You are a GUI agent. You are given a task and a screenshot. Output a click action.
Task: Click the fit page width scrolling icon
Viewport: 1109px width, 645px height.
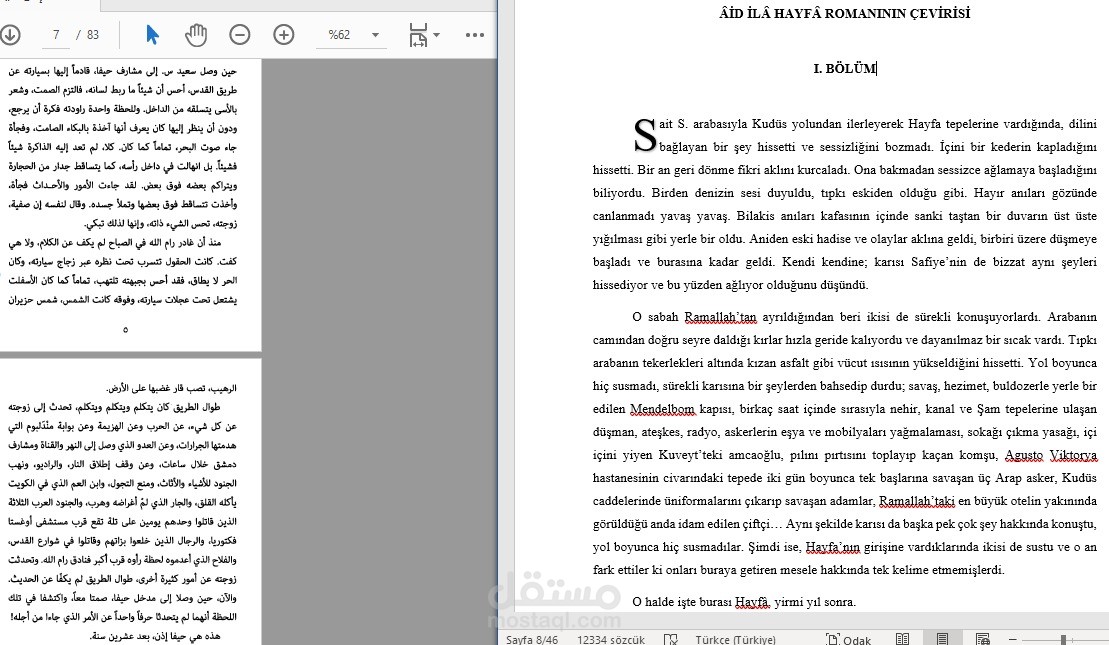click(x=418, y=34)
